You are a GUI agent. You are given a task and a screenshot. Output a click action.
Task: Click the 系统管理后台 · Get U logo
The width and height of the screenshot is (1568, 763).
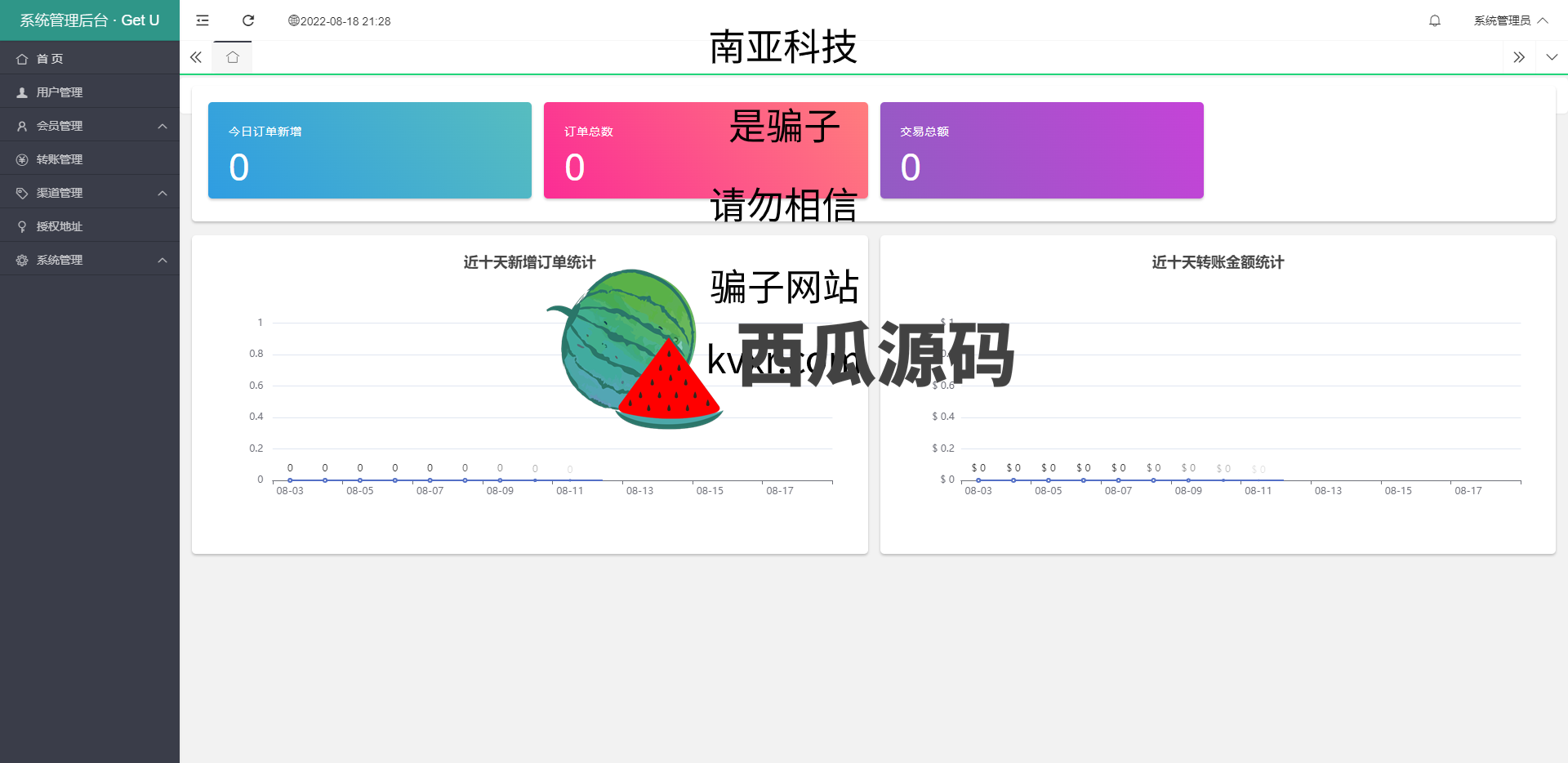point(90,20)
